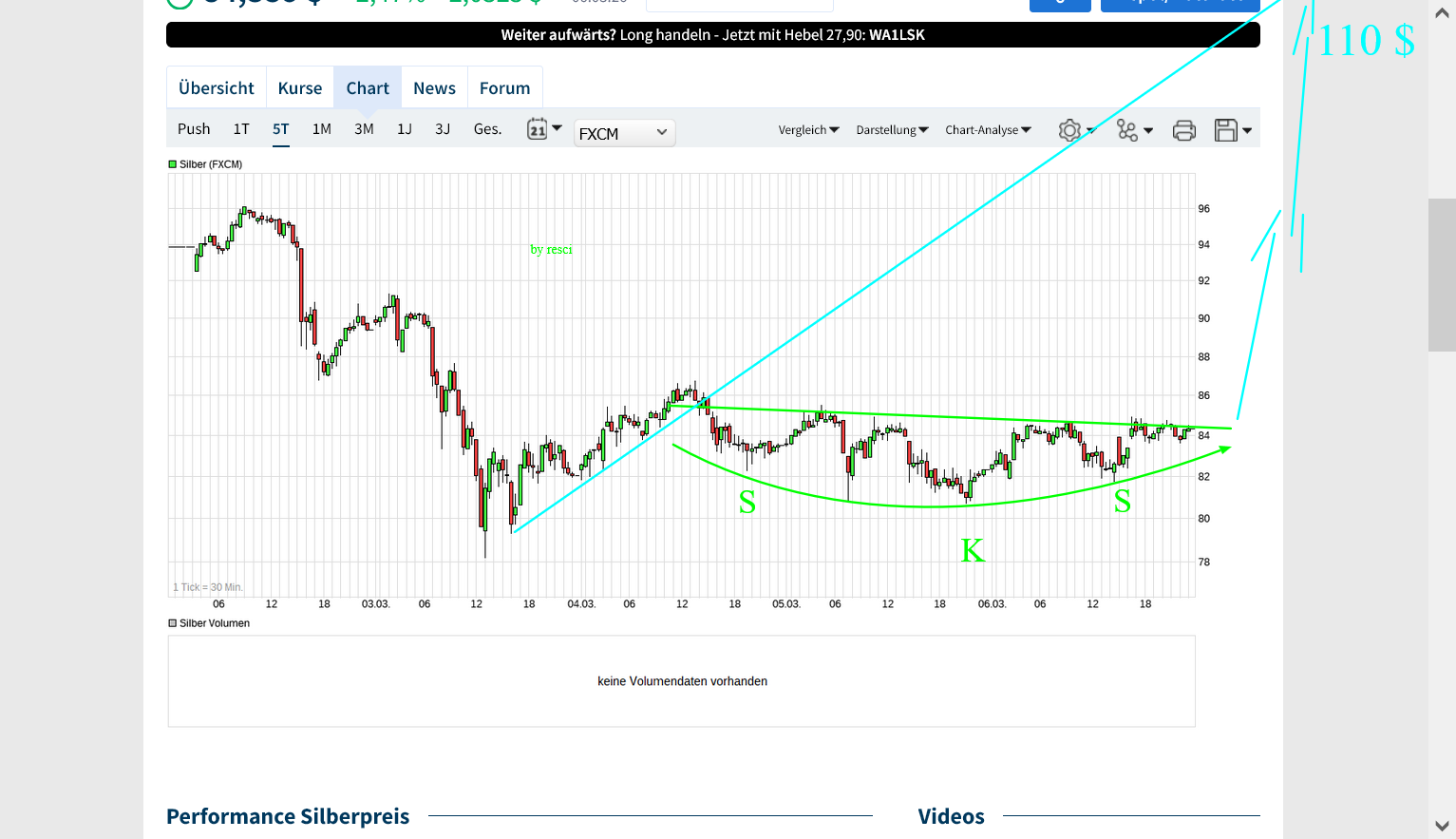Select the 3M time range

click(x=364, y=129)
